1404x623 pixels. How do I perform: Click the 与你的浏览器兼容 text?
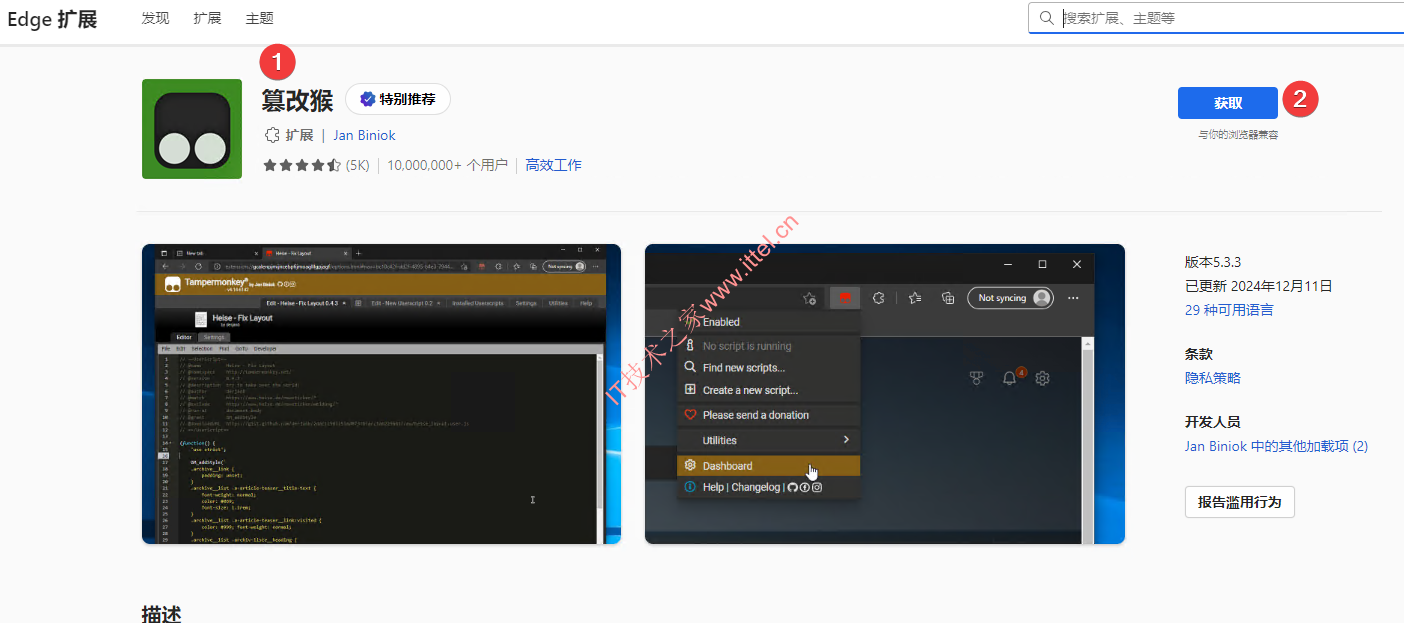[x=1238, y=135]
